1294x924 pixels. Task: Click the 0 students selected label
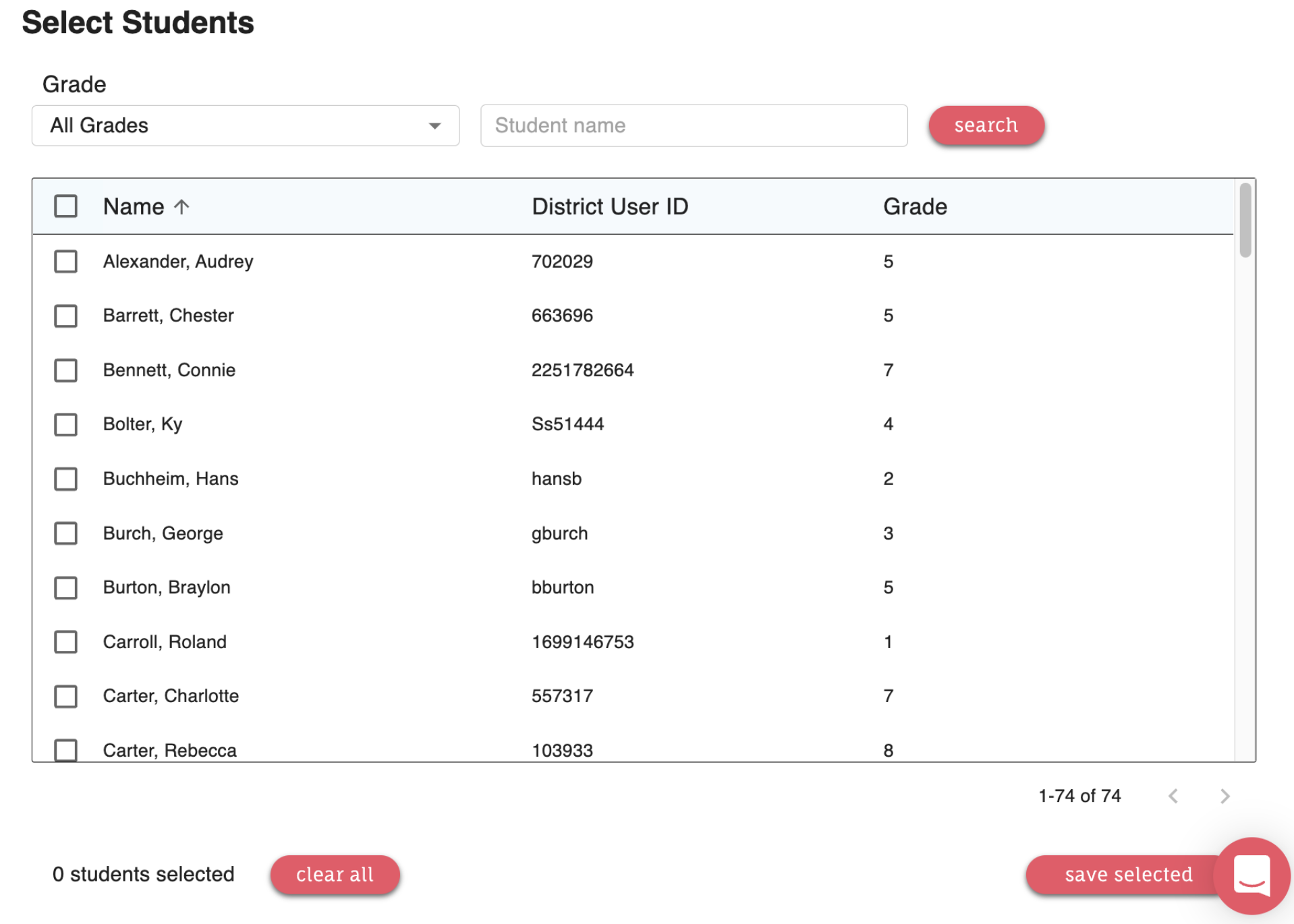tap(144, 875)
